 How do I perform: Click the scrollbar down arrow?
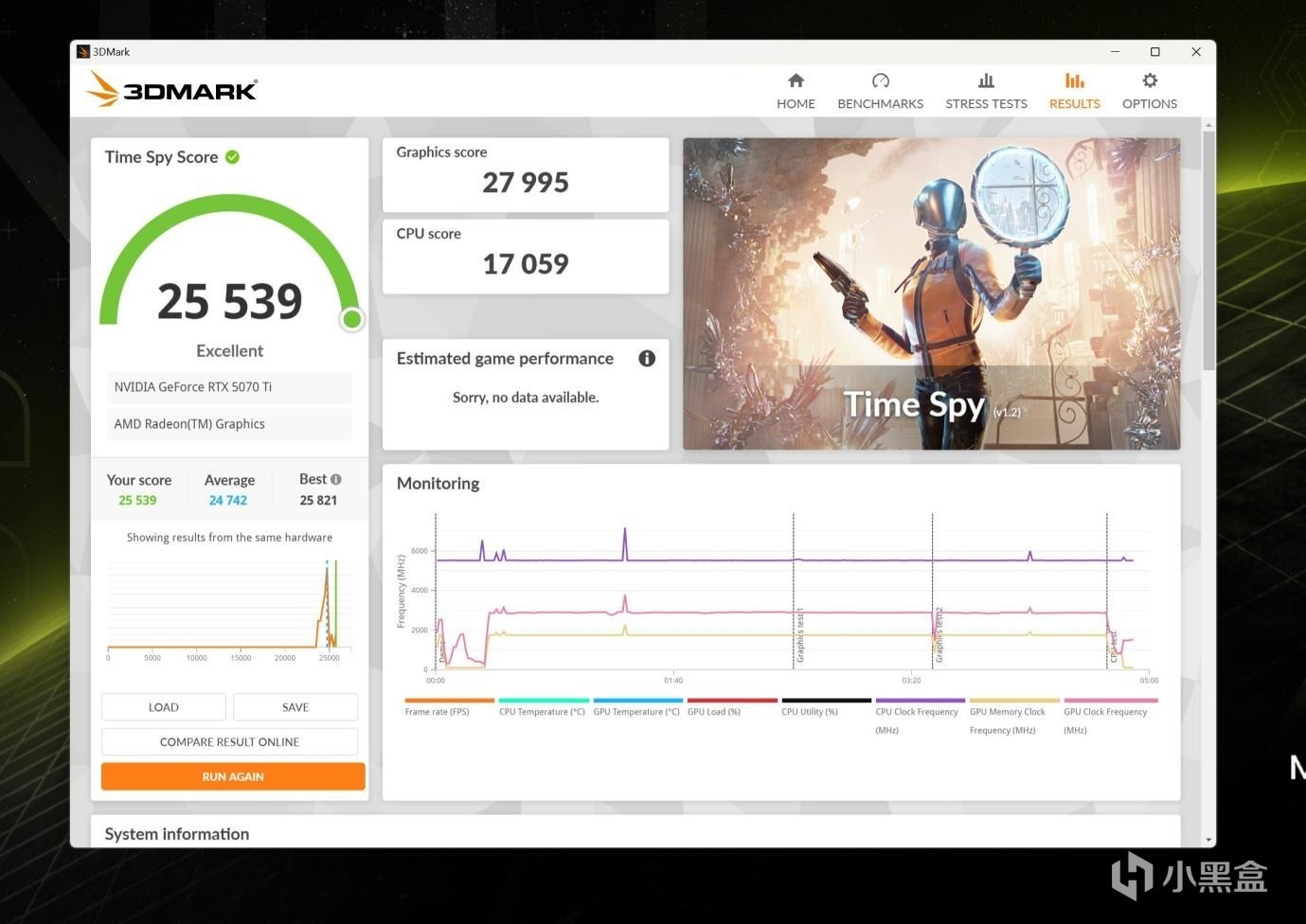pos(1208,840)
